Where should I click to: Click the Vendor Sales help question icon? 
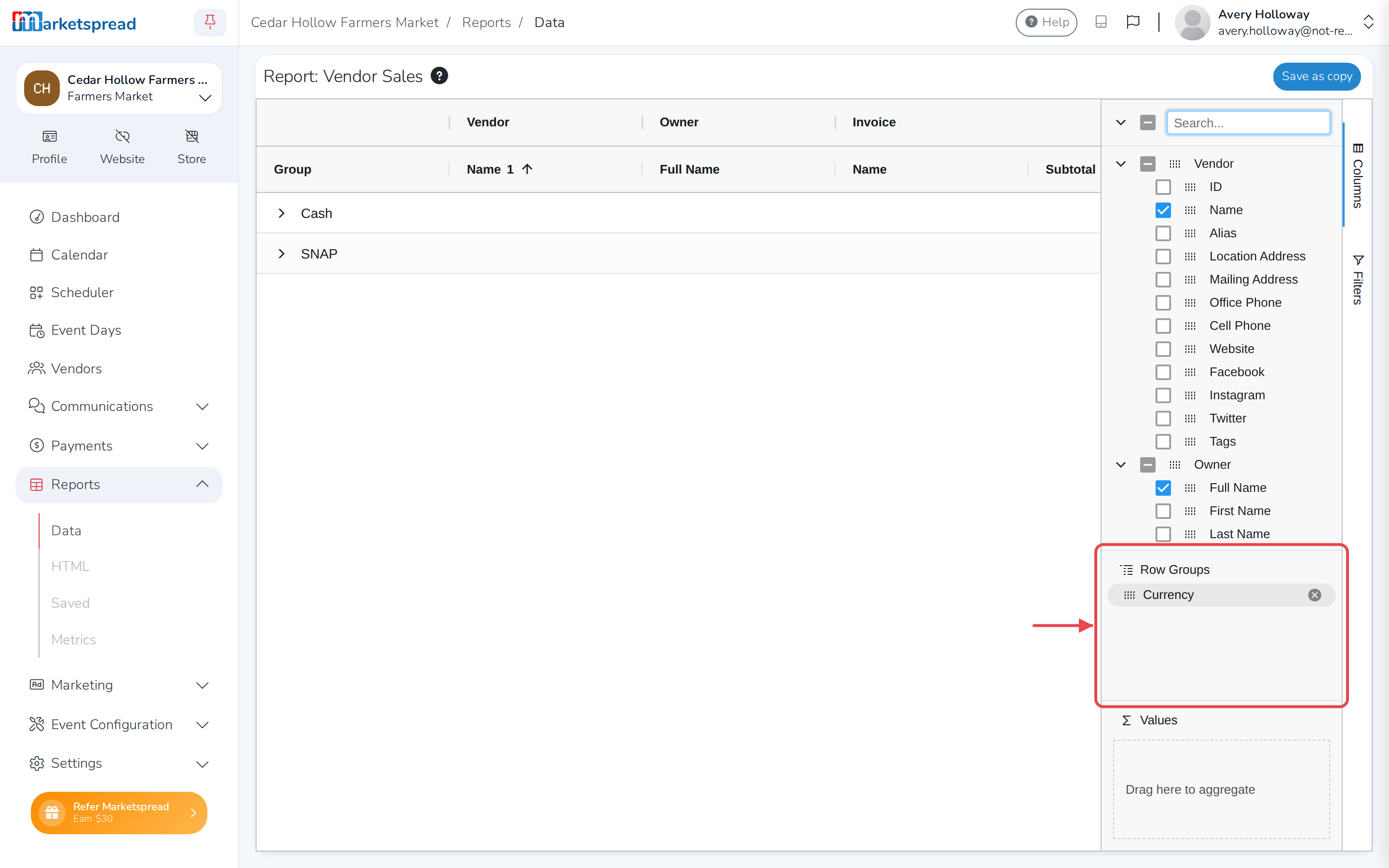tap(439, 76)
